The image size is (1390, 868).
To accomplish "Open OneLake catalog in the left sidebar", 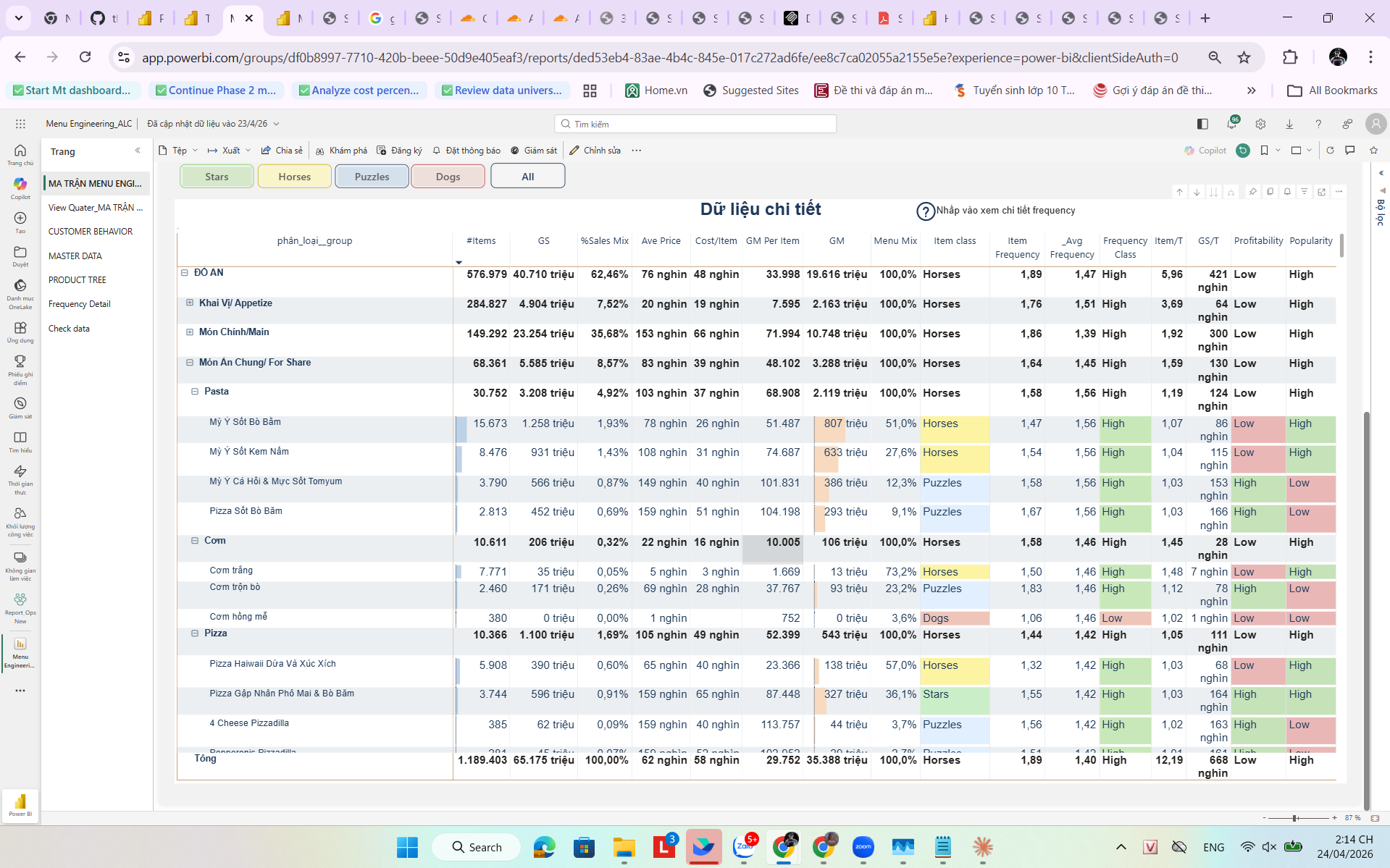I will point(20,290).
